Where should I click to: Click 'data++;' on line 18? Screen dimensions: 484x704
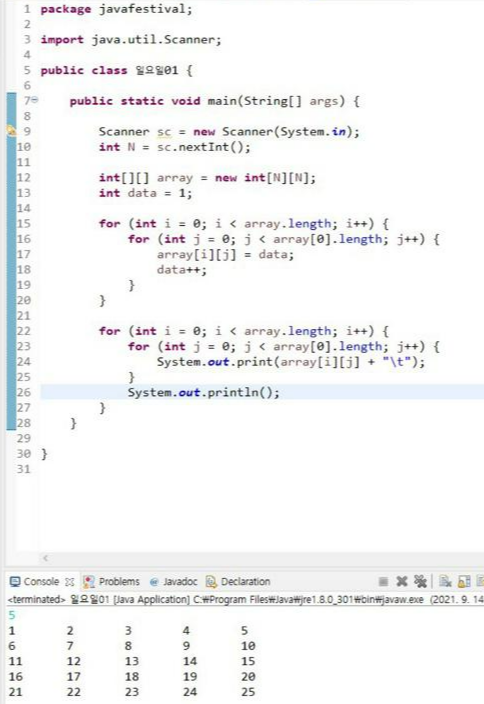pyautogui.click(x=181, y=270)
